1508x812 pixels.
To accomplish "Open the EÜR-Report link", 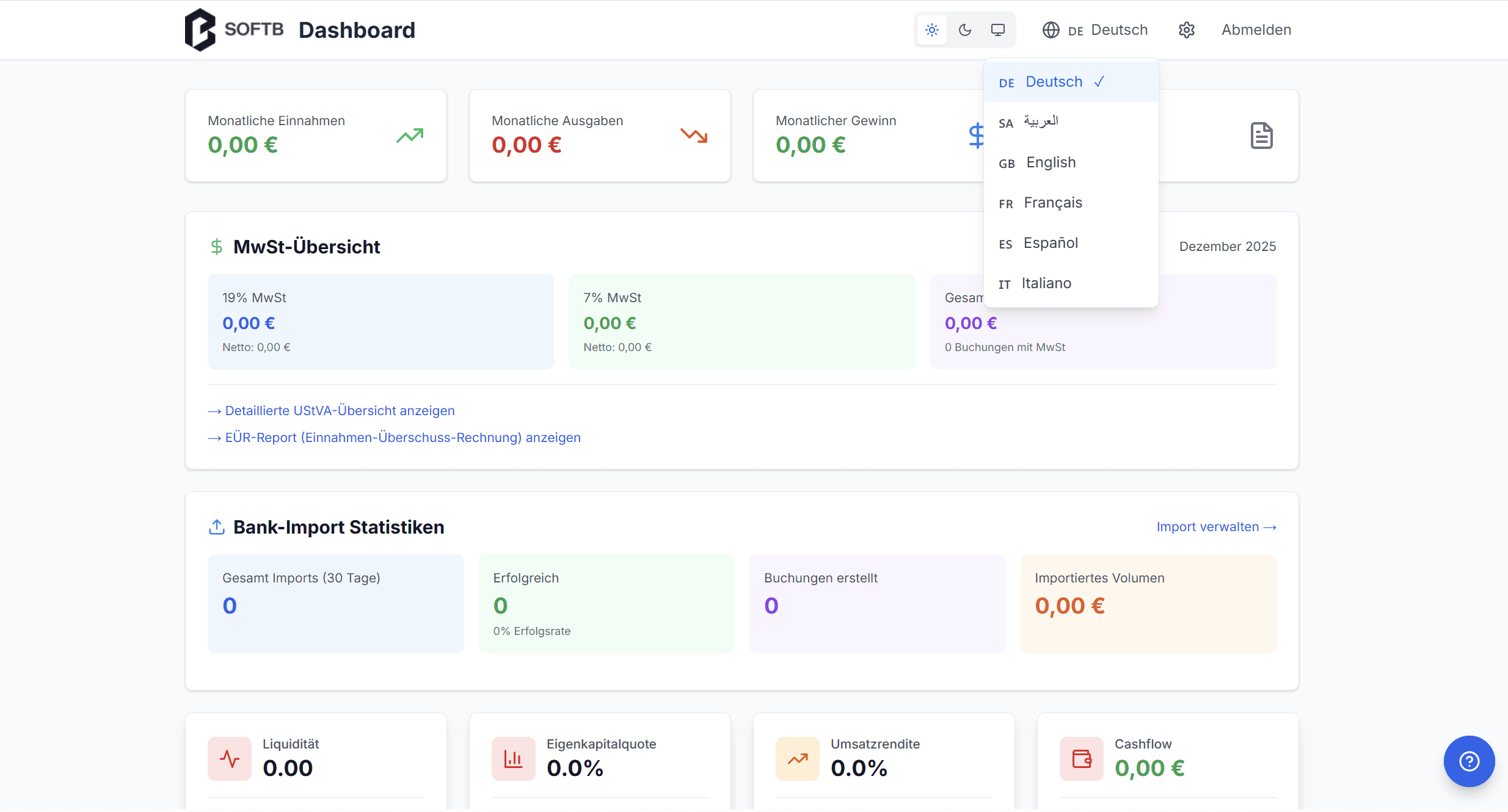I will [x=402, y=438].
